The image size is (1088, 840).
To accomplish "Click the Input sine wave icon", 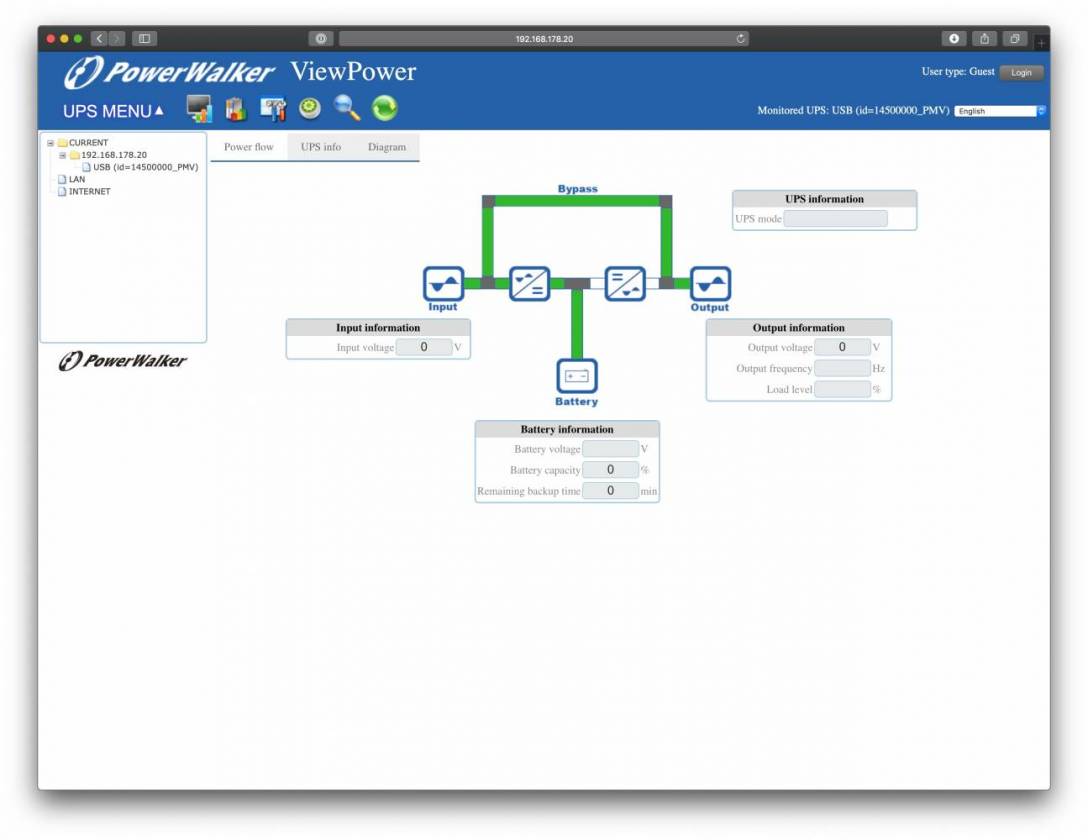I will [x=443, y=284].
